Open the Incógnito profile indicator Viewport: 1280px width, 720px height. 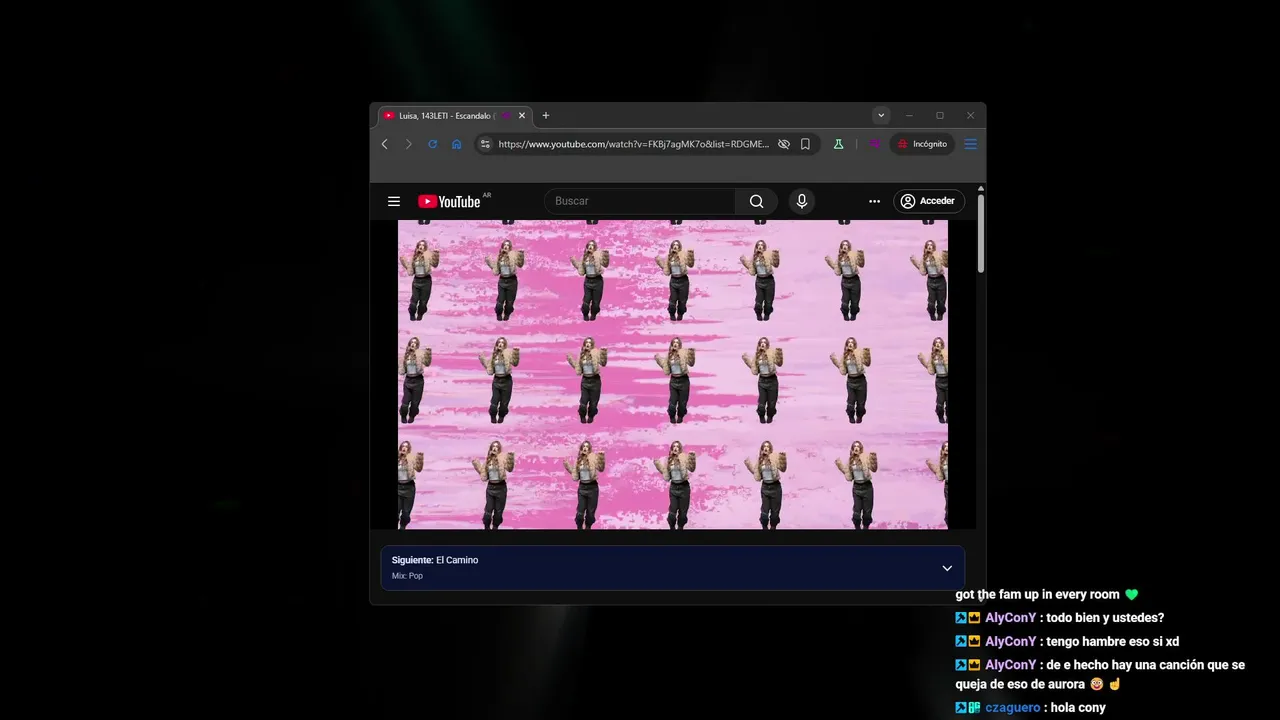[922, 144]
